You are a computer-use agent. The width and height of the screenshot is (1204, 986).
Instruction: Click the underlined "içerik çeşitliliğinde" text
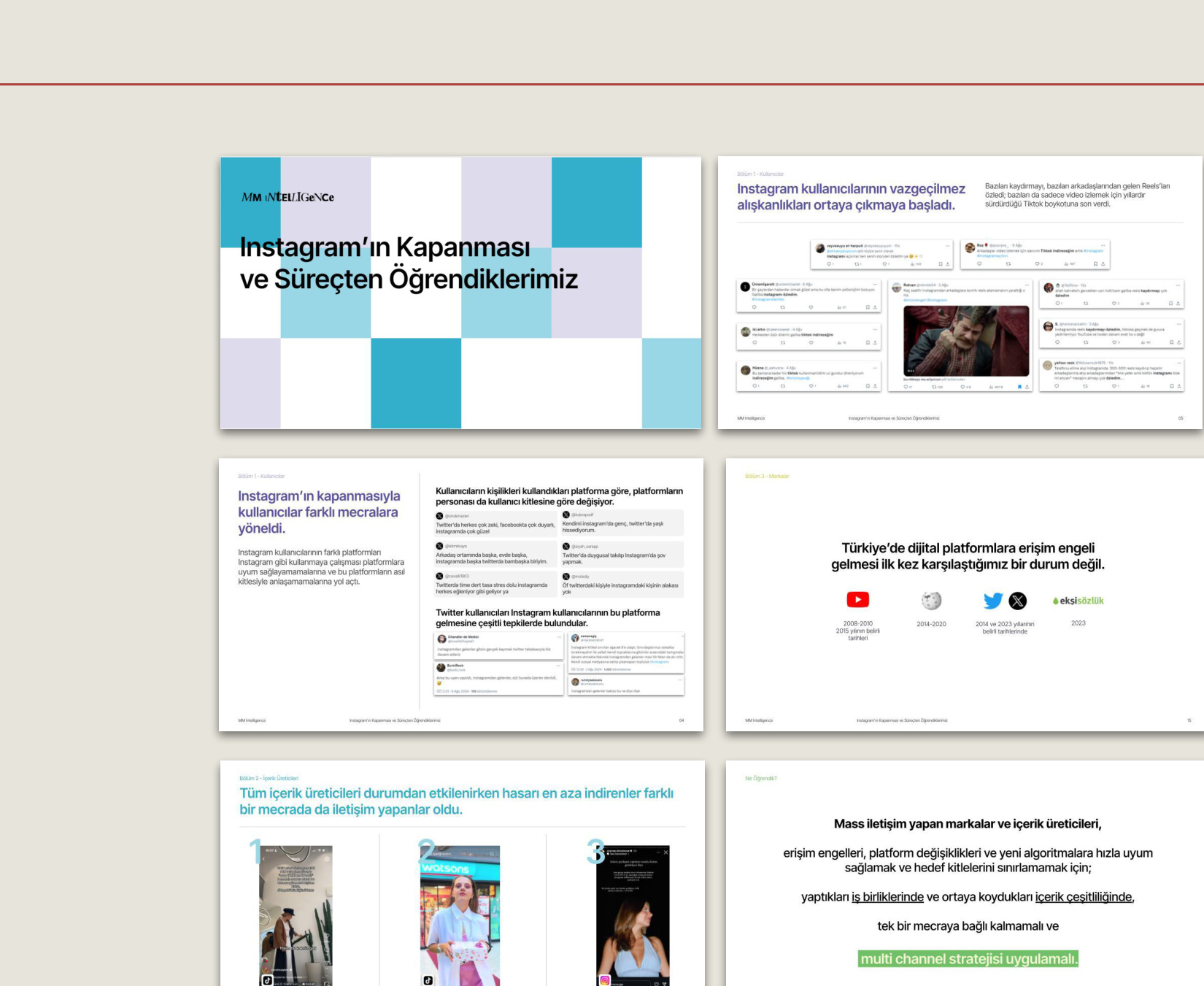[1084, 897]
